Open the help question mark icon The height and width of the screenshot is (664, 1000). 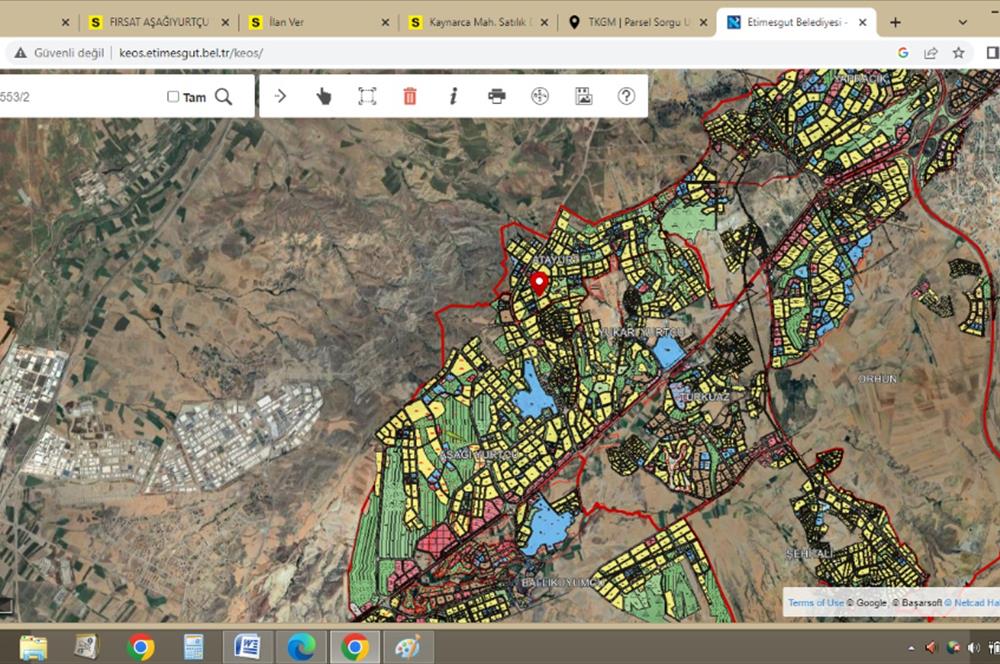point(627,96)
